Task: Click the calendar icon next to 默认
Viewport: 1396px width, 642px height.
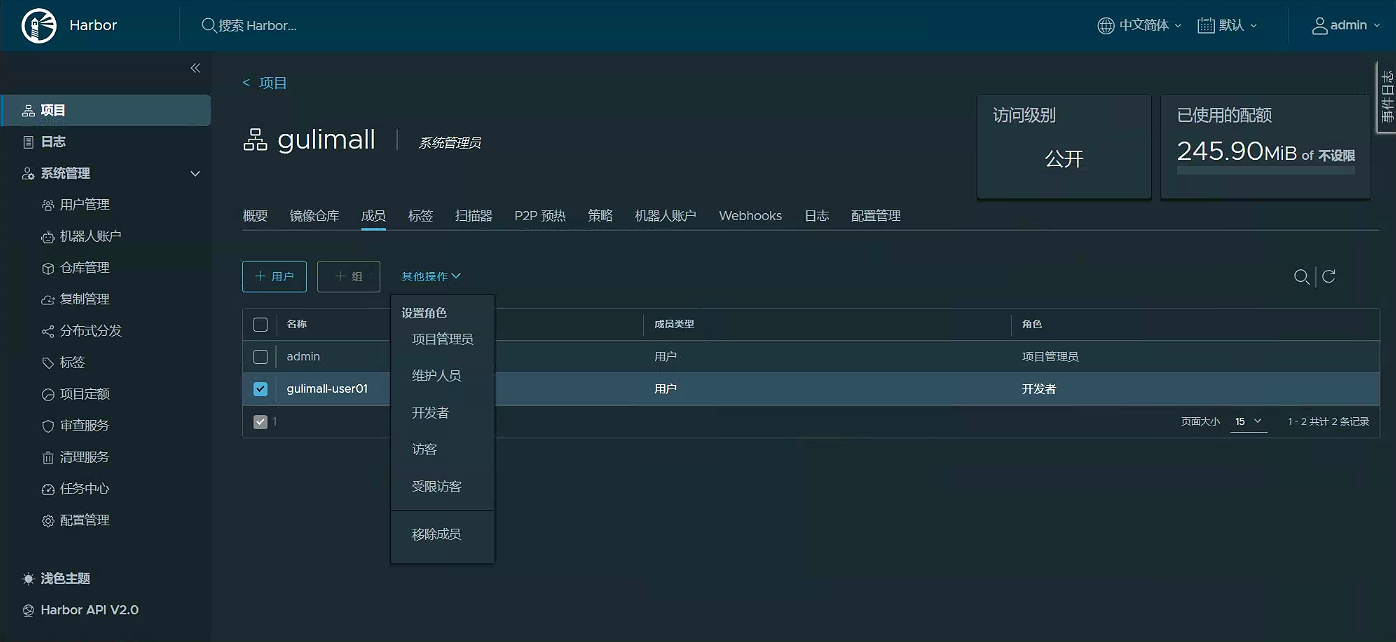Action: tap(1206, 26)
